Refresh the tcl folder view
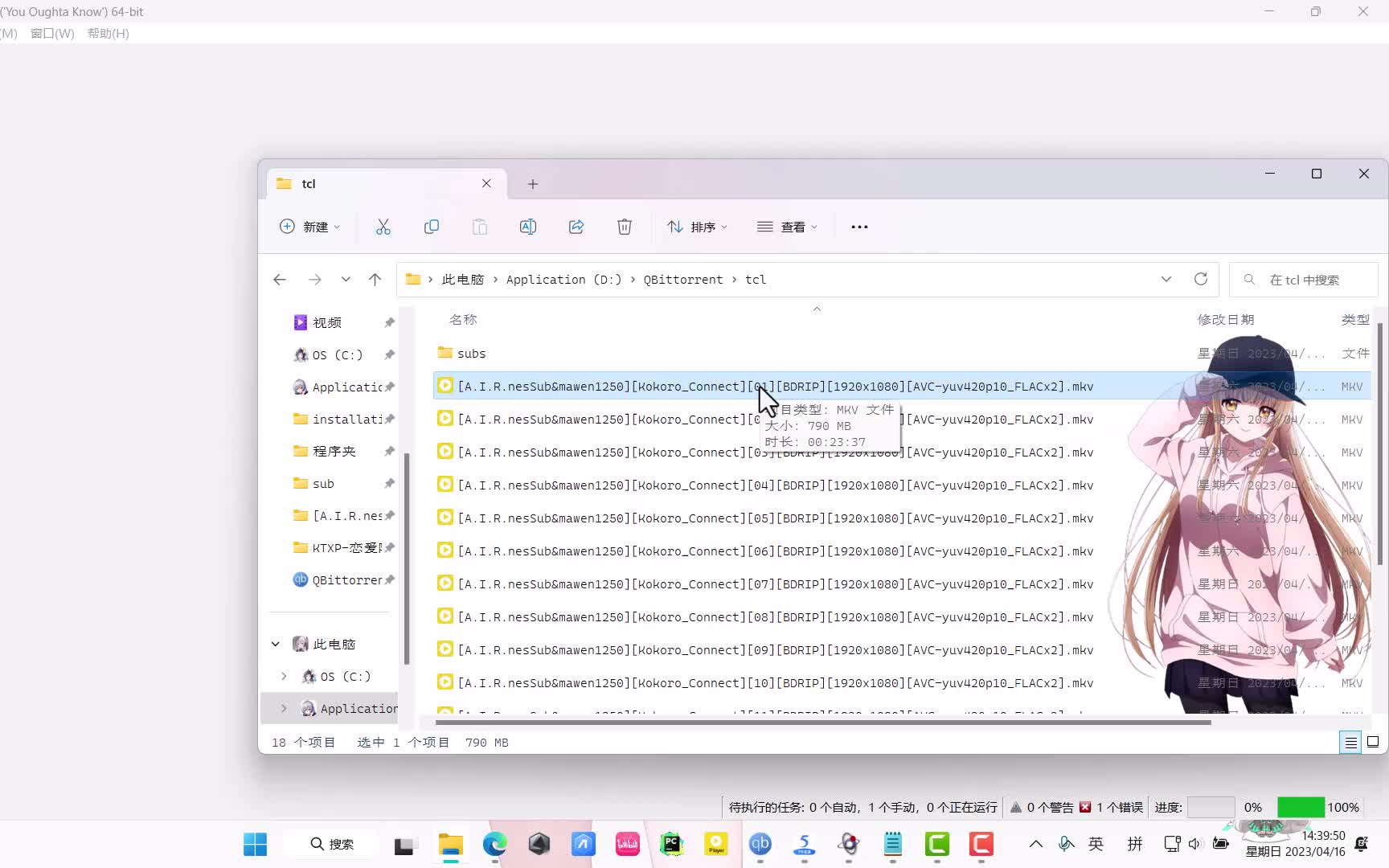This screenshot has height=868, width=1389. pos(1201,280)
